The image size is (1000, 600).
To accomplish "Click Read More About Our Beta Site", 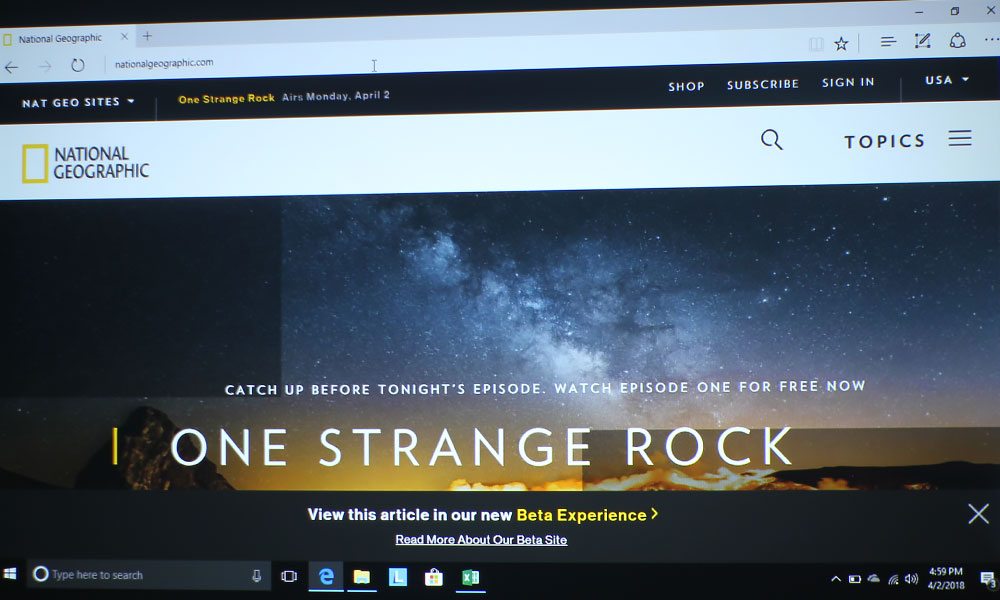I will 481,540.
